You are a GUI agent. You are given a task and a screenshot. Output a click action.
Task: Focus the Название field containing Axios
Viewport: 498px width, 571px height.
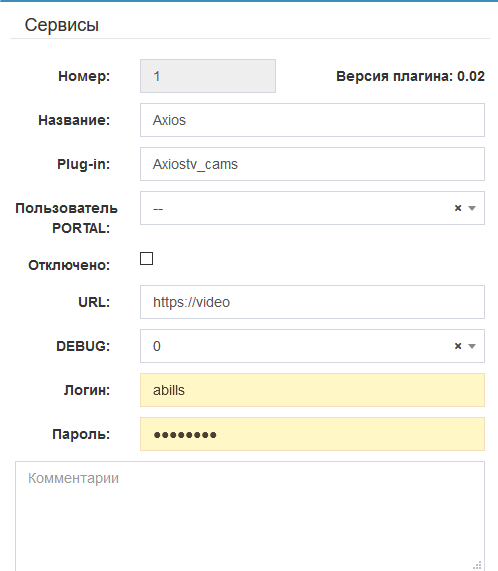[x=312, y=120]
